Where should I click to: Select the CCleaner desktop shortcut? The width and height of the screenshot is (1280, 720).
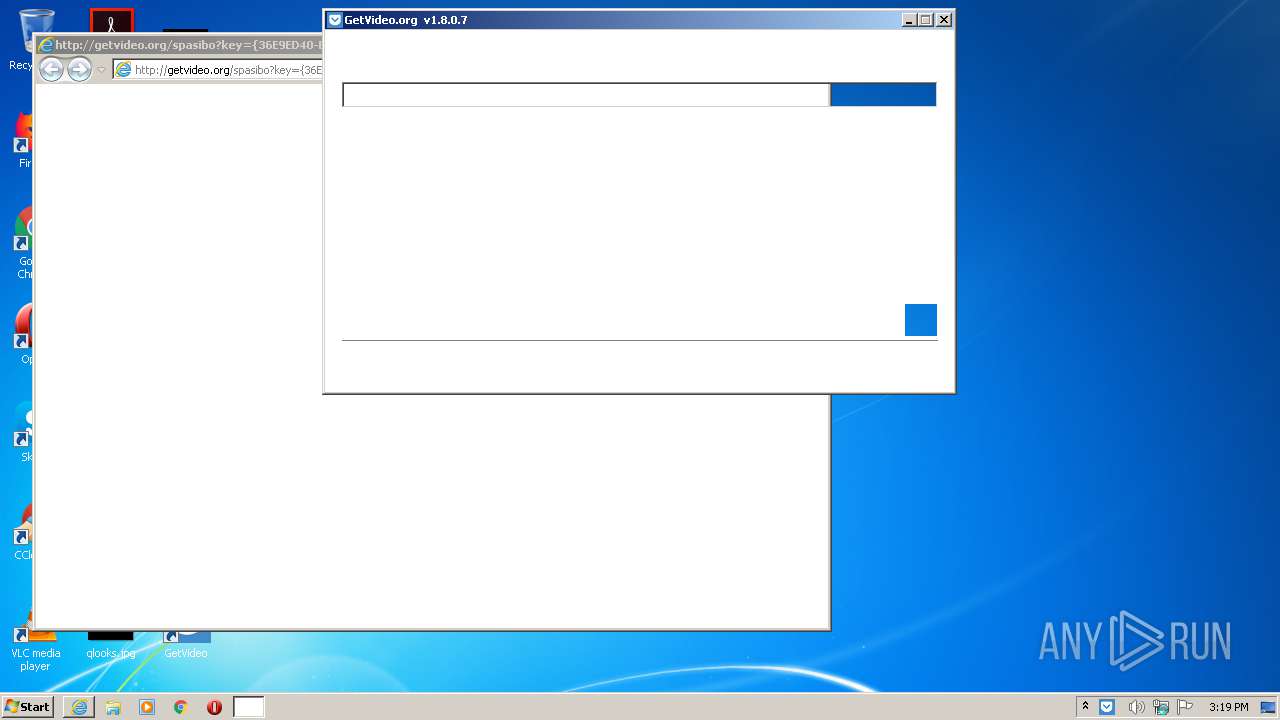coord(24,530)
